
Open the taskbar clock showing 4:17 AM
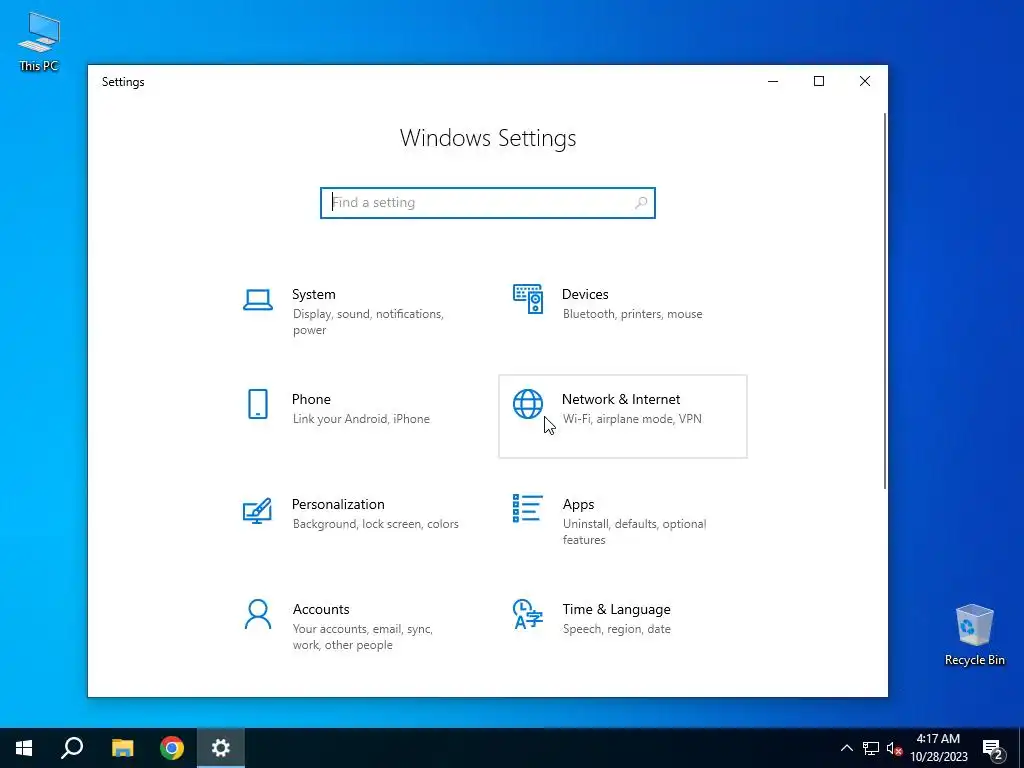pos(938,748)
